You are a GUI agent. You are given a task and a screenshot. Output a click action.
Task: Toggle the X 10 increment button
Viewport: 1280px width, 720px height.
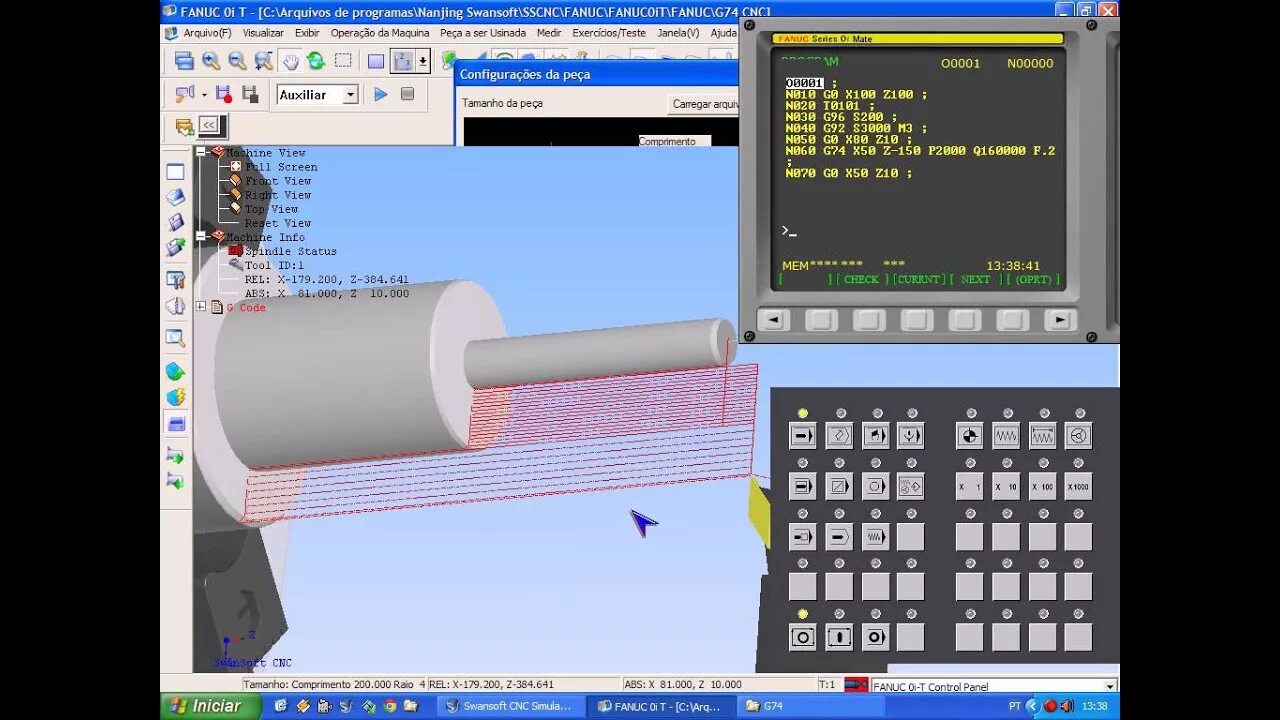pyautogui.click(x=1006, y=486)
